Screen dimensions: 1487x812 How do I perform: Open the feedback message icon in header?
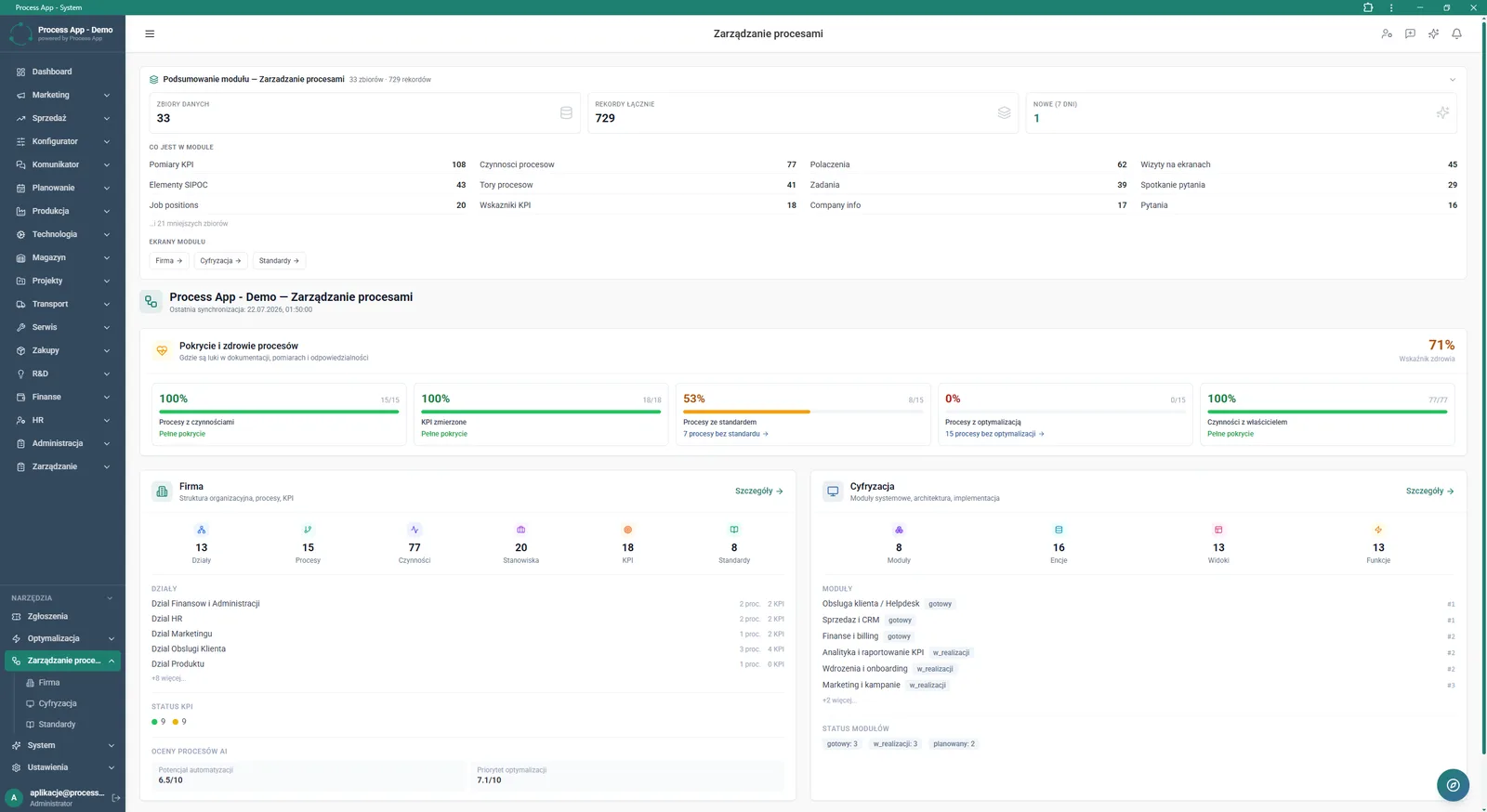(x=1410, y=33)
